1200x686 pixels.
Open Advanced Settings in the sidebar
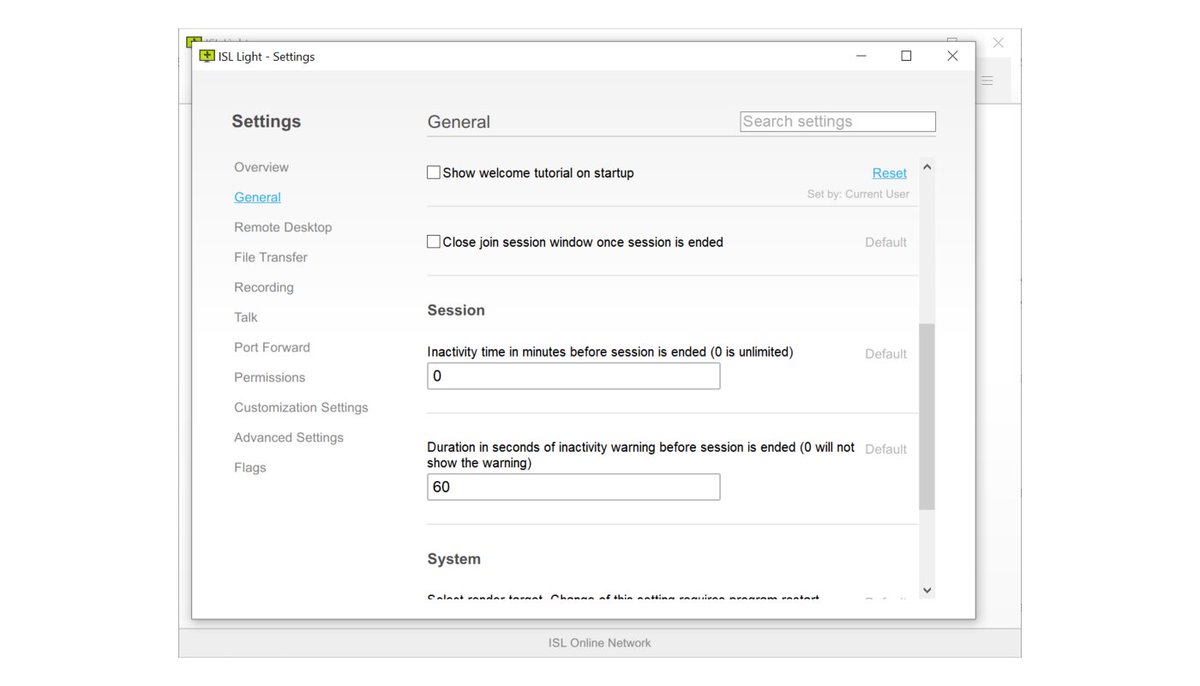pos(288,437)
